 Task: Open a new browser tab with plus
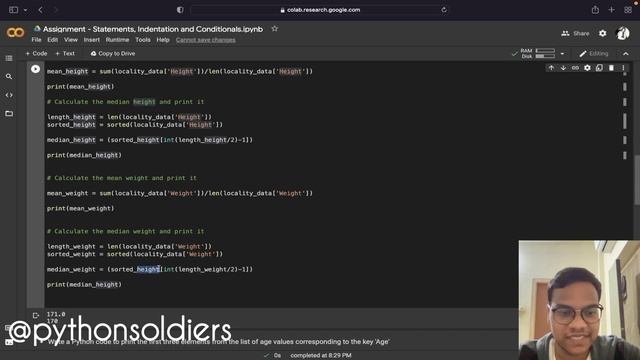(x=611, y=10)
